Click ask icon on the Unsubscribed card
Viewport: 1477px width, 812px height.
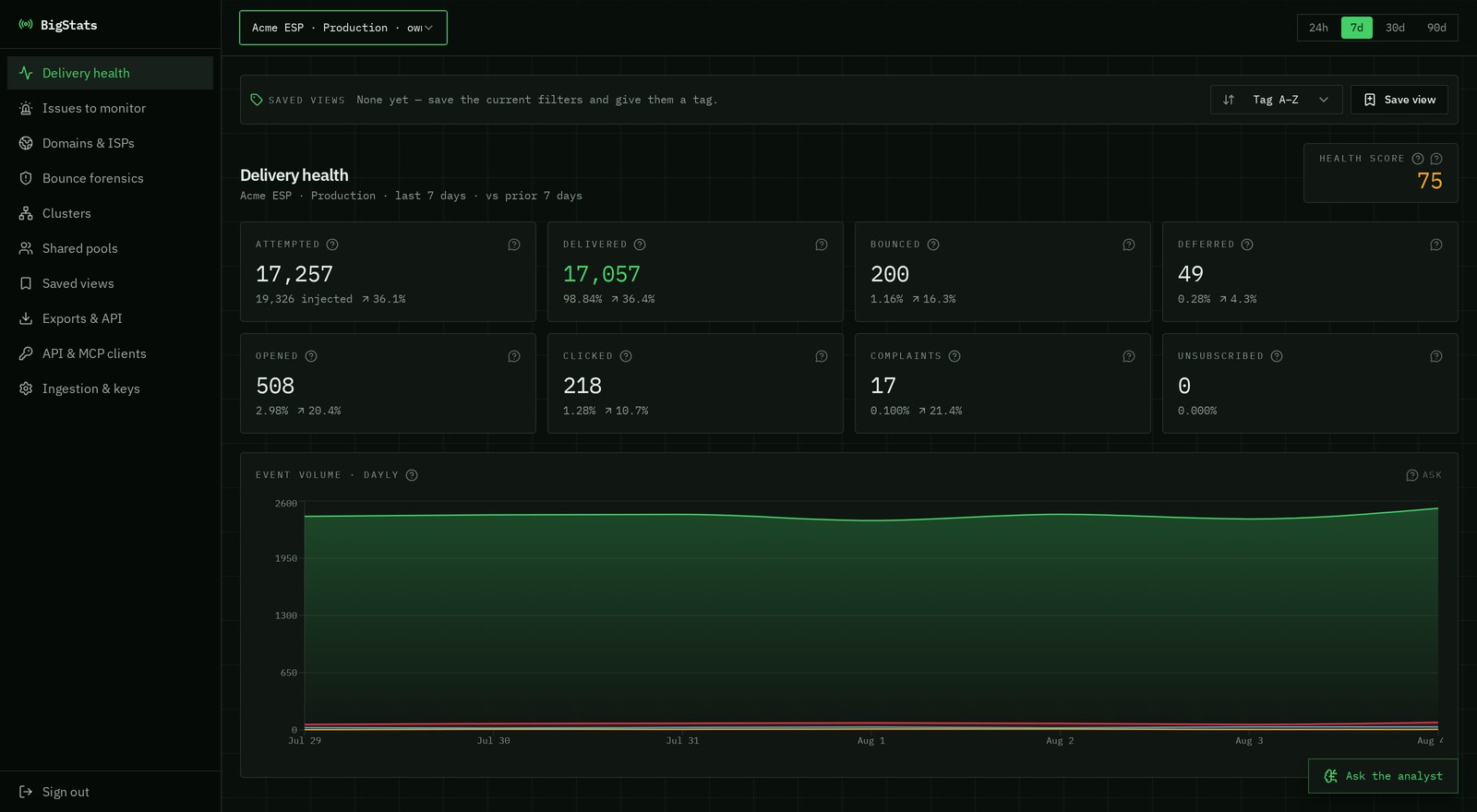[1436, 356]
